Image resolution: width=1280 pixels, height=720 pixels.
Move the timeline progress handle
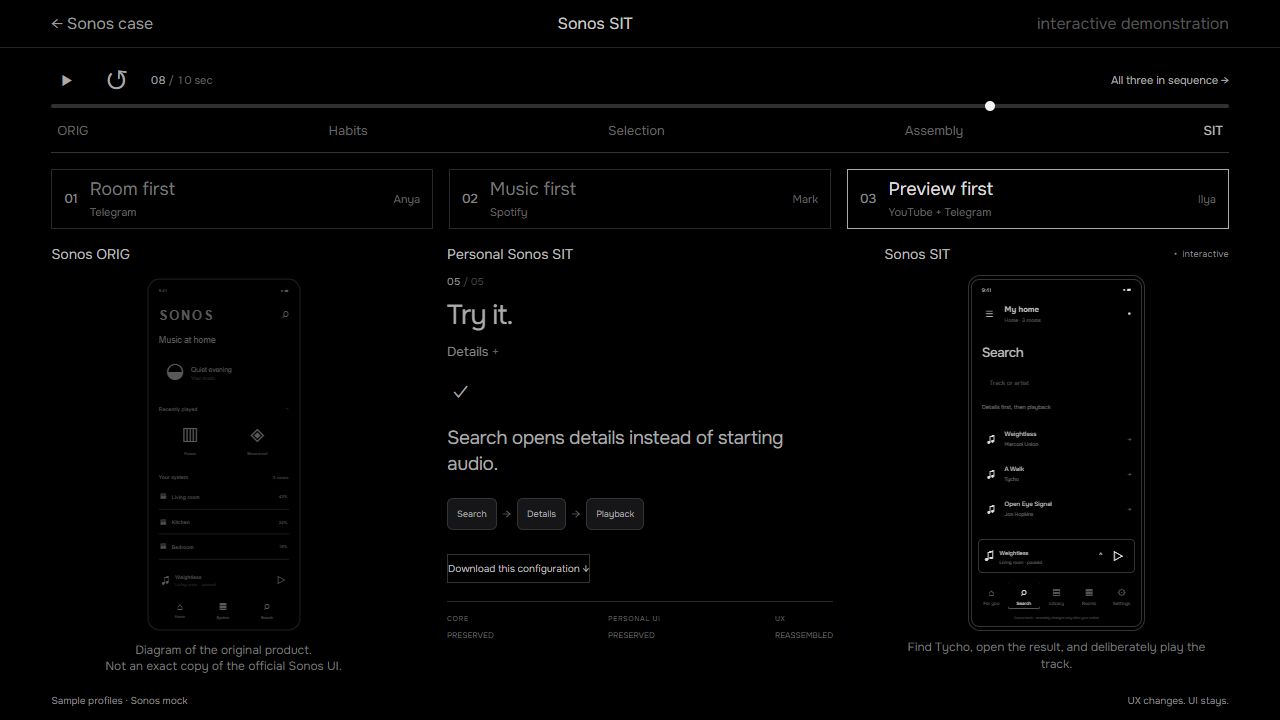[990, 106]
